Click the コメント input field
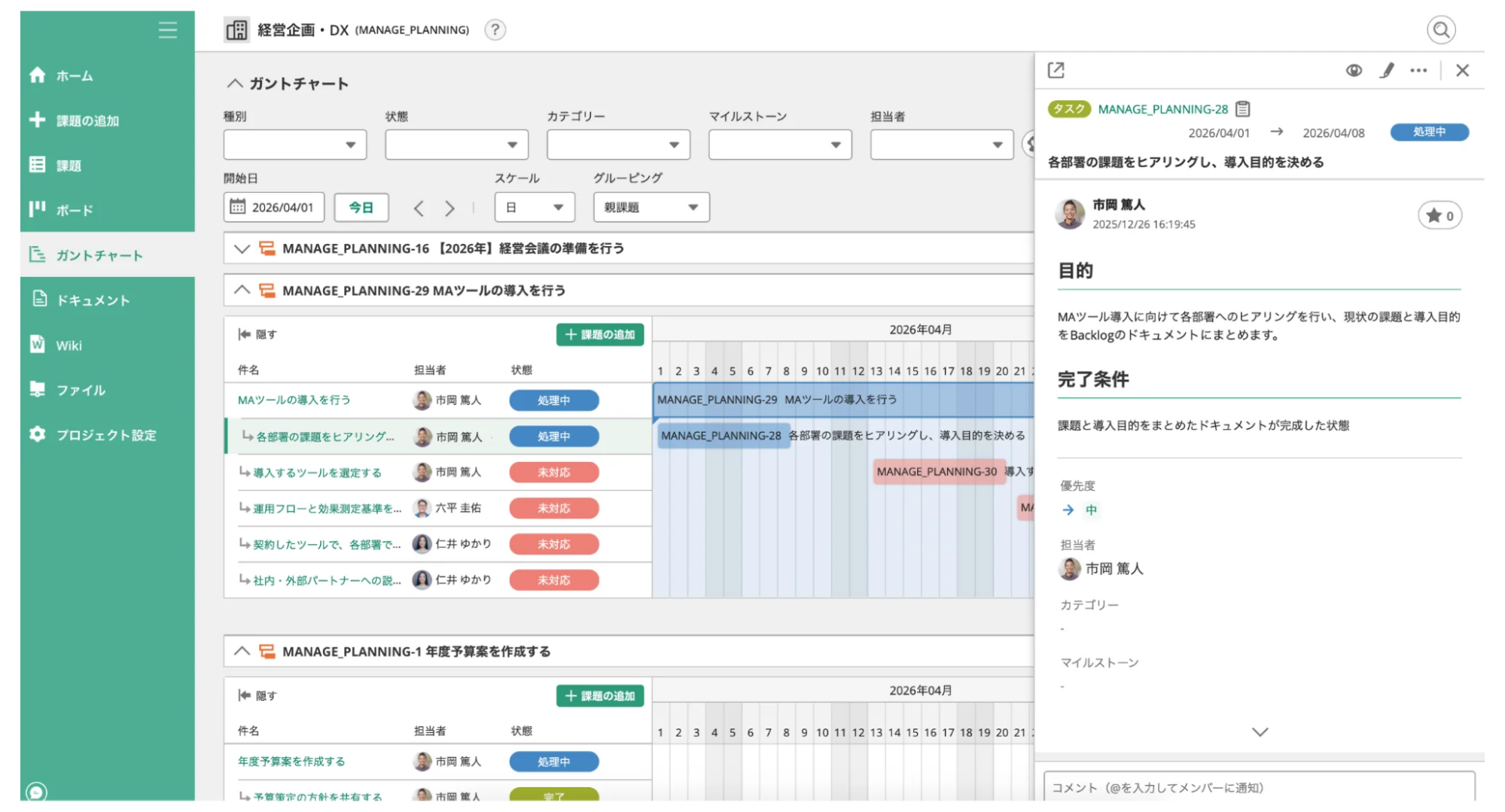The image size is (1505, 812). pyautogui.click(x=1259, y=787)
